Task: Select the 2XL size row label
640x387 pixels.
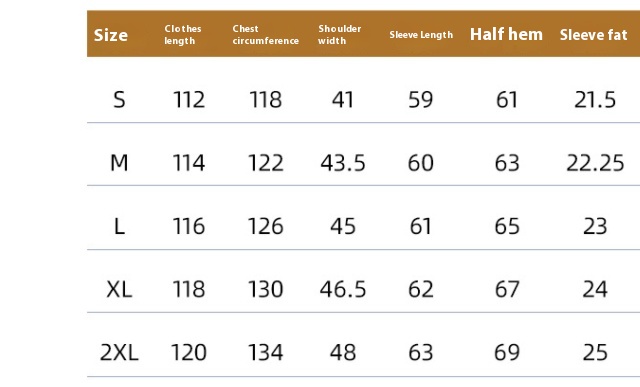Action: pos(119,352)
